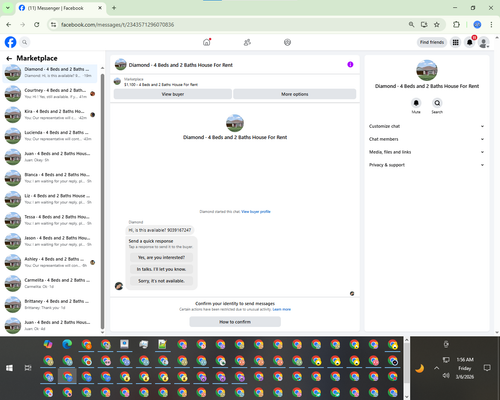500x400 pixels.
Task: Open the Notifications bell icon
Action: click(470, 42)
